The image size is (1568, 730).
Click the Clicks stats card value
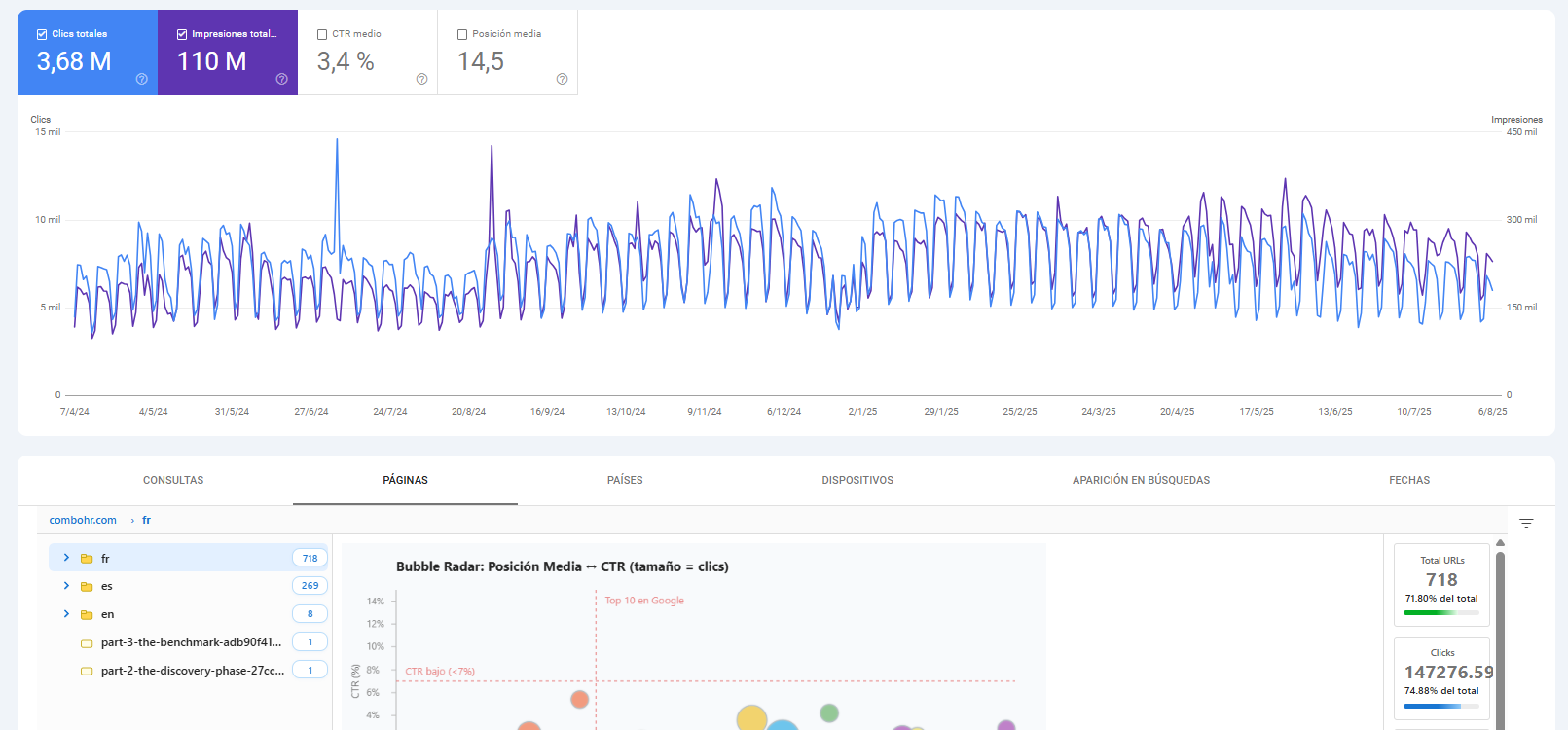click(1448, 672)
